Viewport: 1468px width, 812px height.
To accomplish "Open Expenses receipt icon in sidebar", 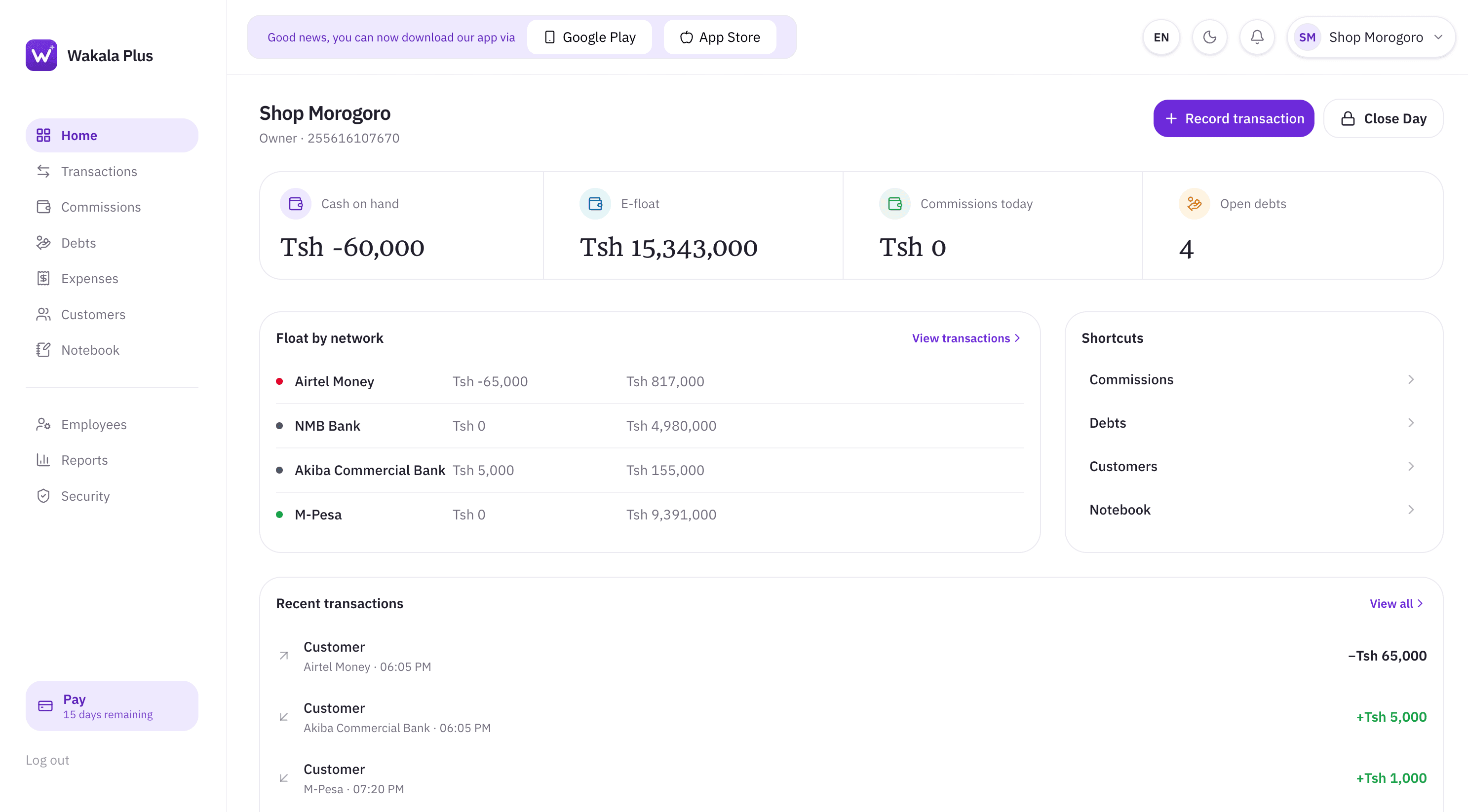I will coord(43,278).
